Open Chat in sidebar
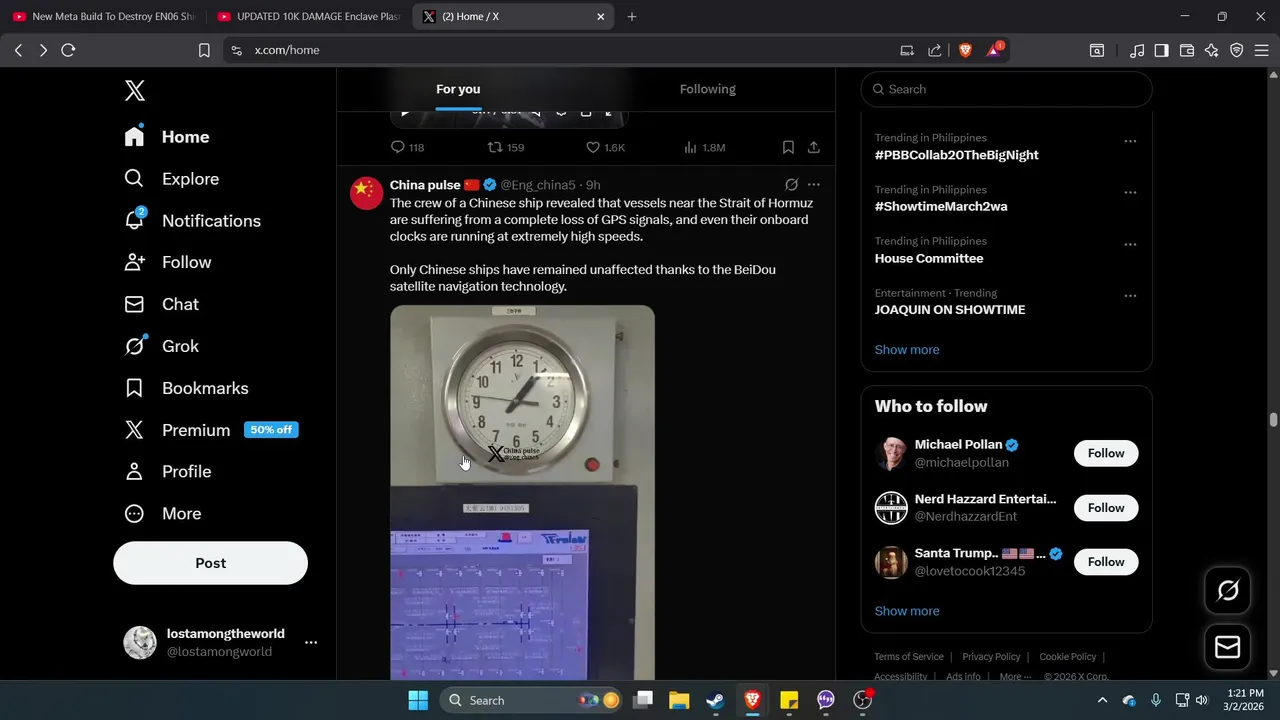The width and height of the screenshot is (1280, 720). click(x=161, y=304)
